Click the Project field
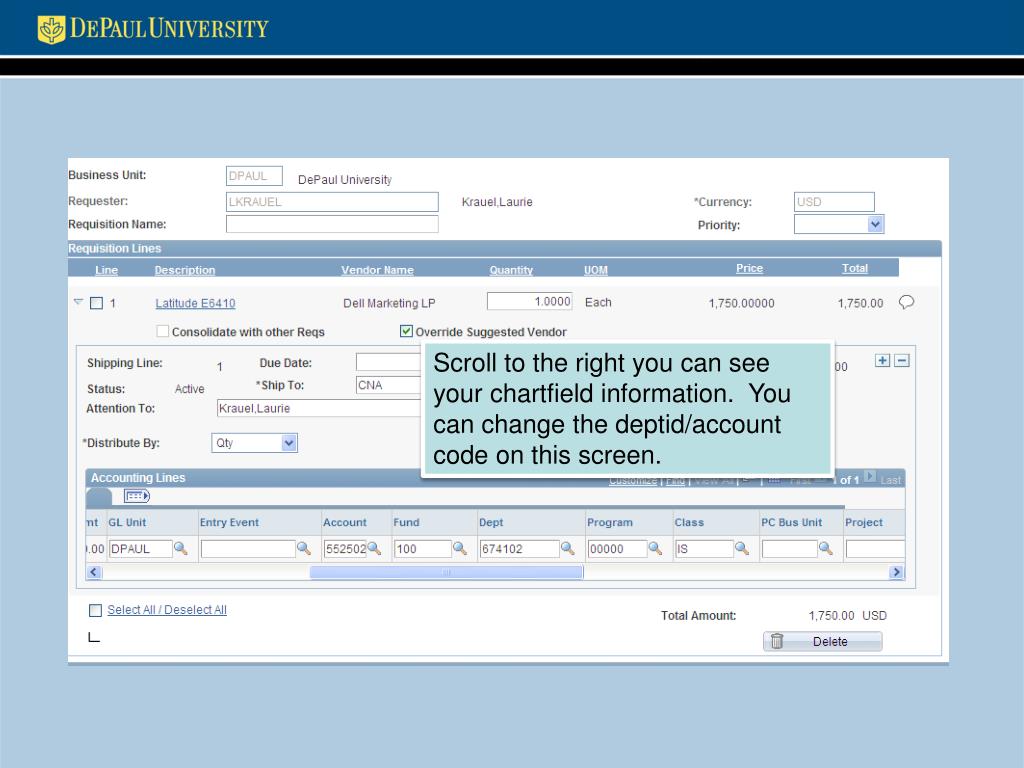The image size is (1024, 768). [x=875, y=549]
